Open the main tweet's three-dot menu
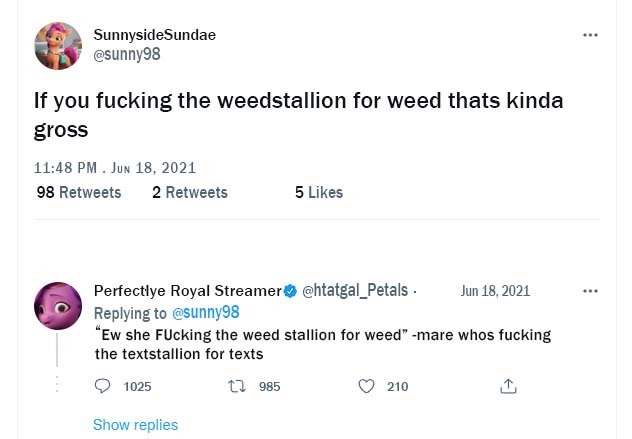This screenshot has height=439, width=632. coord(590,35)
